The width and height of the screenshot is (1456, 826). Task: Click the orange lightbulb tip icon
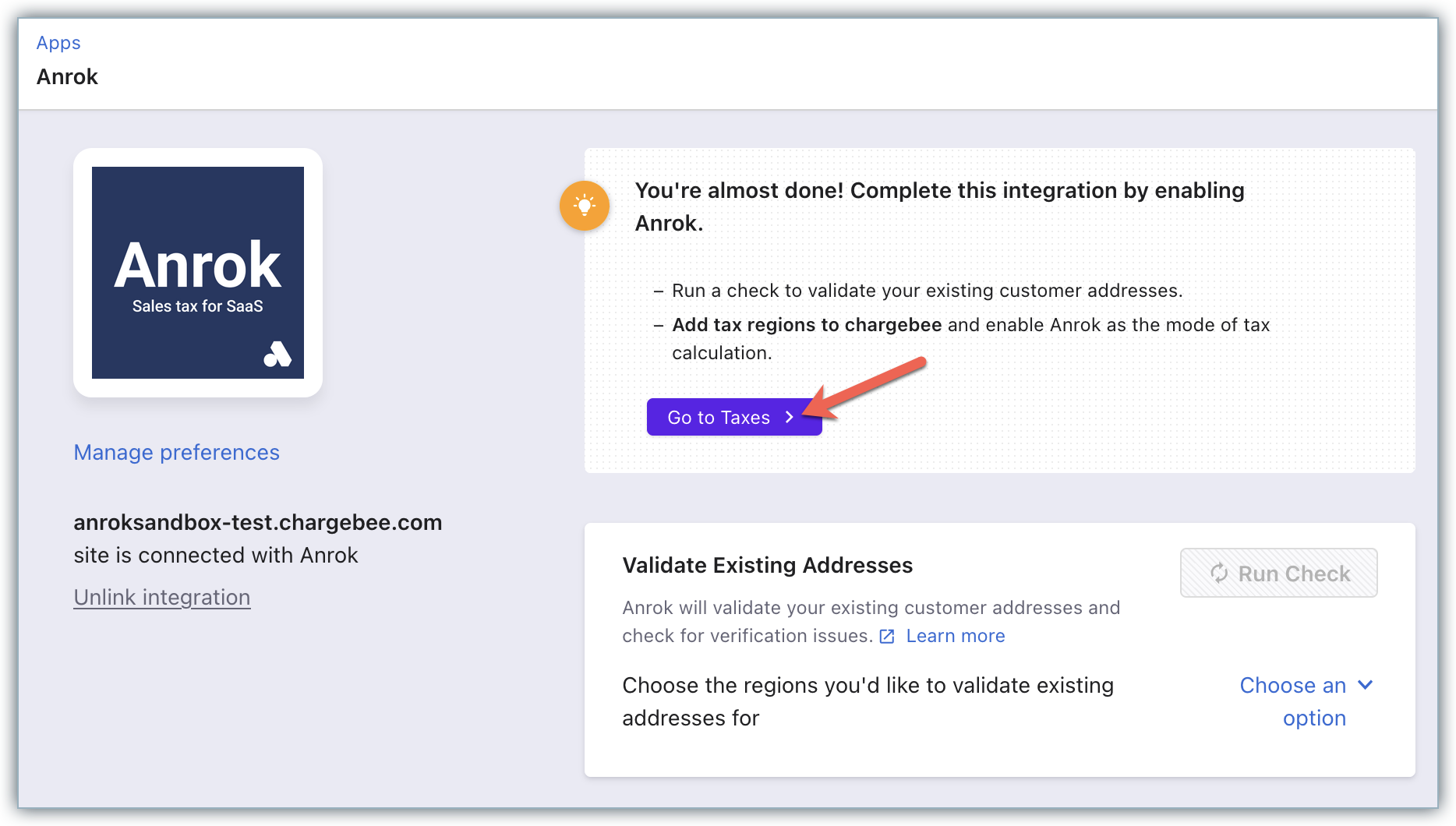click(x=585, y=206)
